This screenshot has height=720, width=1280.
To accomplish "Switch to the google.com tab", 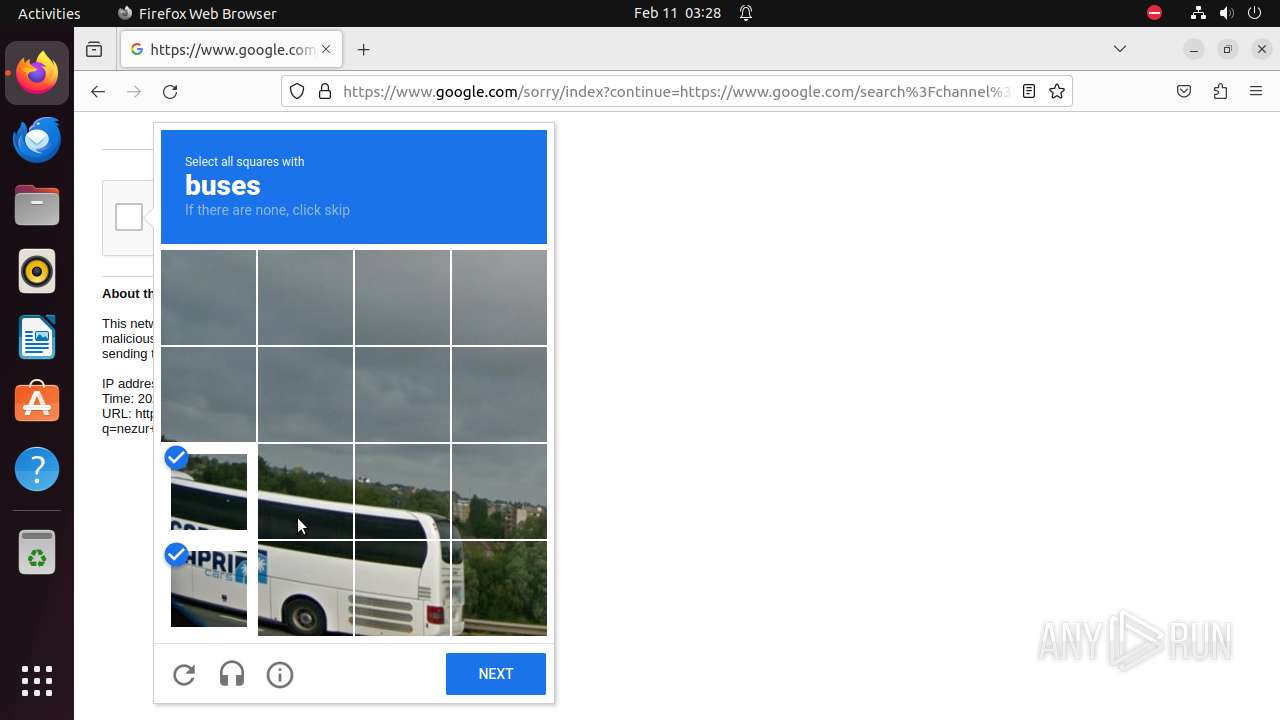I will click(231, 49).
